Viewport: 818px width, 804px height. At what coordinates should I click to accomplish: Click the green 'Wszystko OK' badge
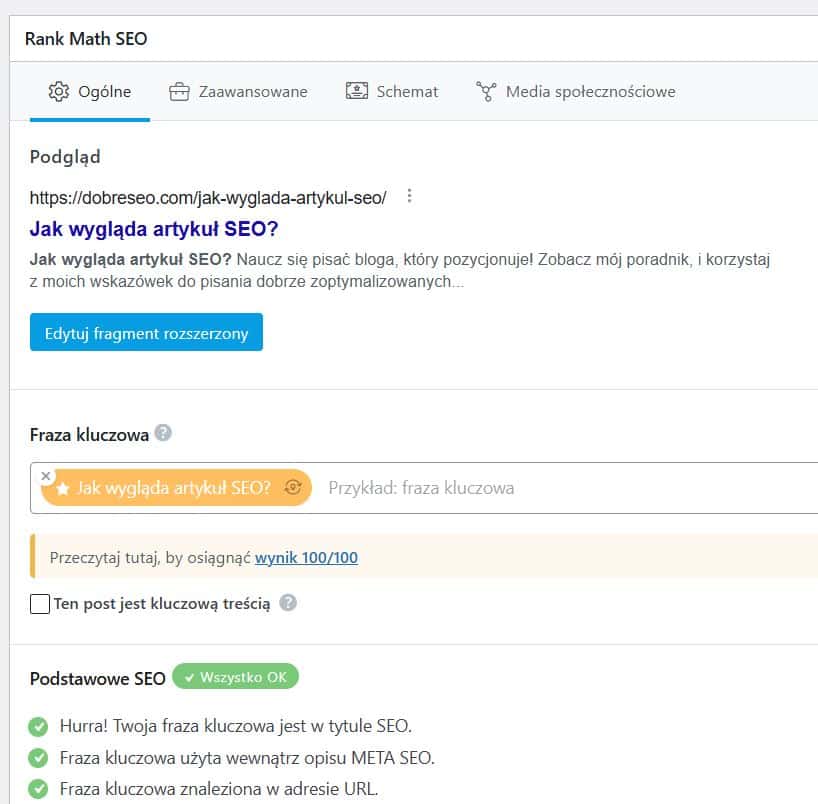coord(235,677)
